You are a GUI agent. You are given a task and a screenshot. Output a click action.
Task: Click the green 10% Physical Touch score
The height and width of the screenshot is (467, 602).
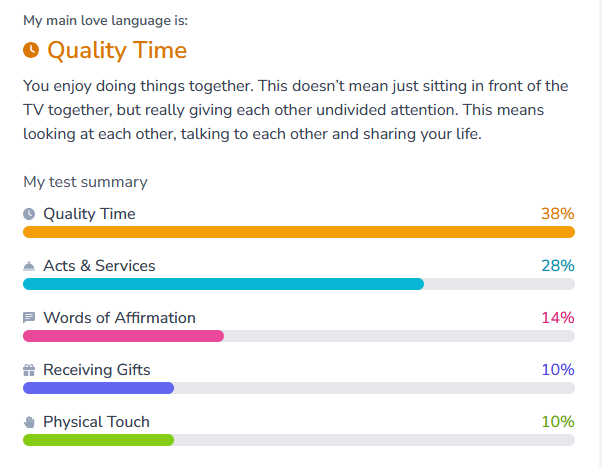click(x=557, y=422)
